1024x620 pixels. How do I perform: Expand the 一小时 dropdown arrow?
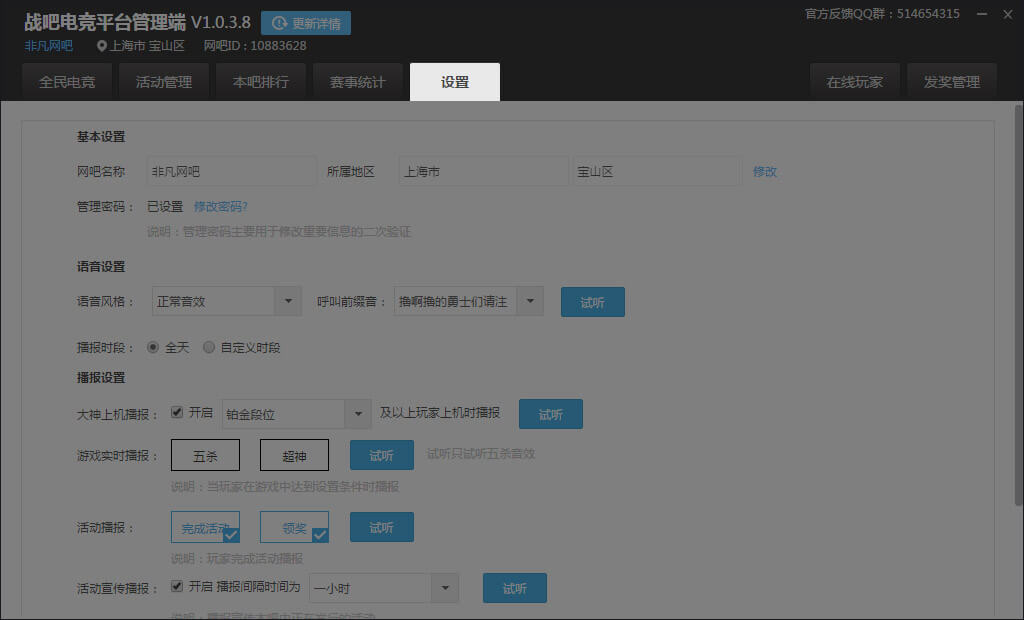pyautogui.click(x=445, y=588)
